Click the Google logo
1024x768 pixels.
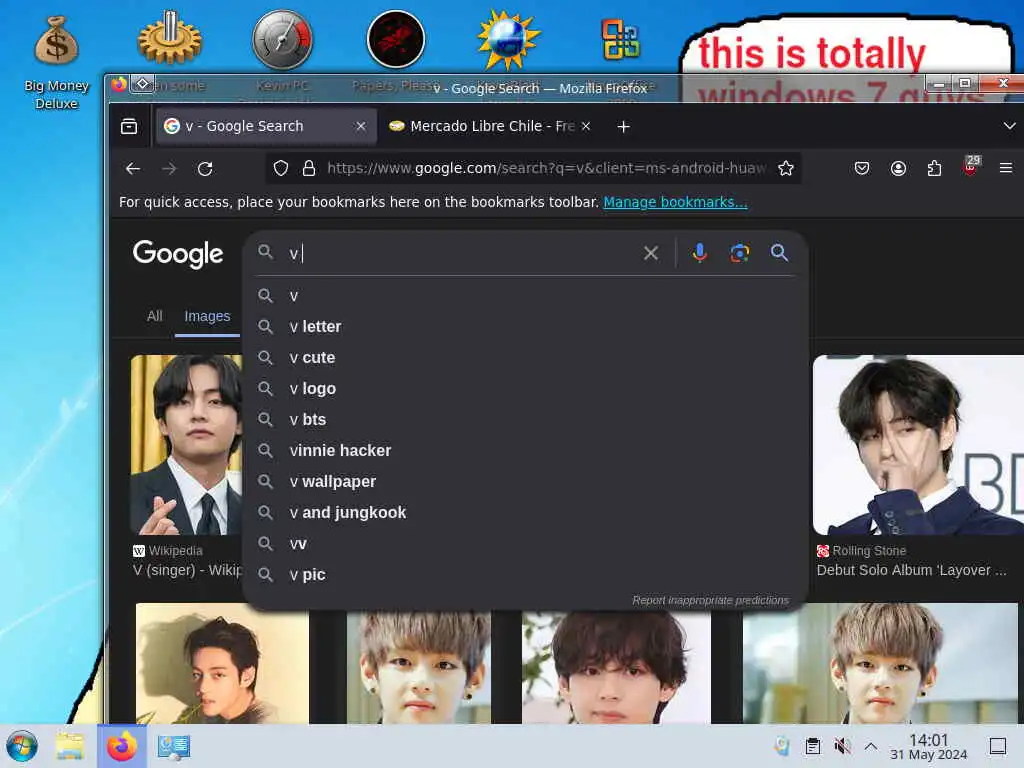(x=178, y=253)
